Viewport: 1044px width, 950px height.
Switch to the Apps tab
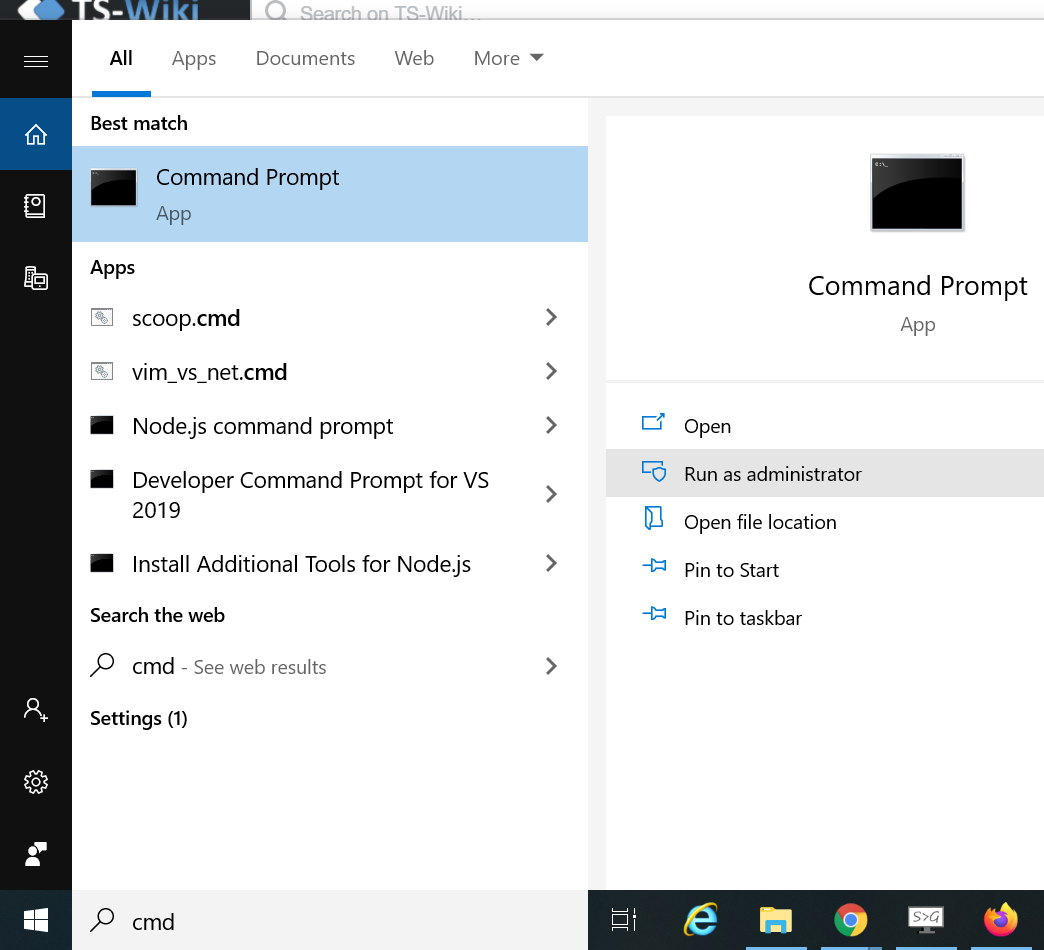(194, 58)
